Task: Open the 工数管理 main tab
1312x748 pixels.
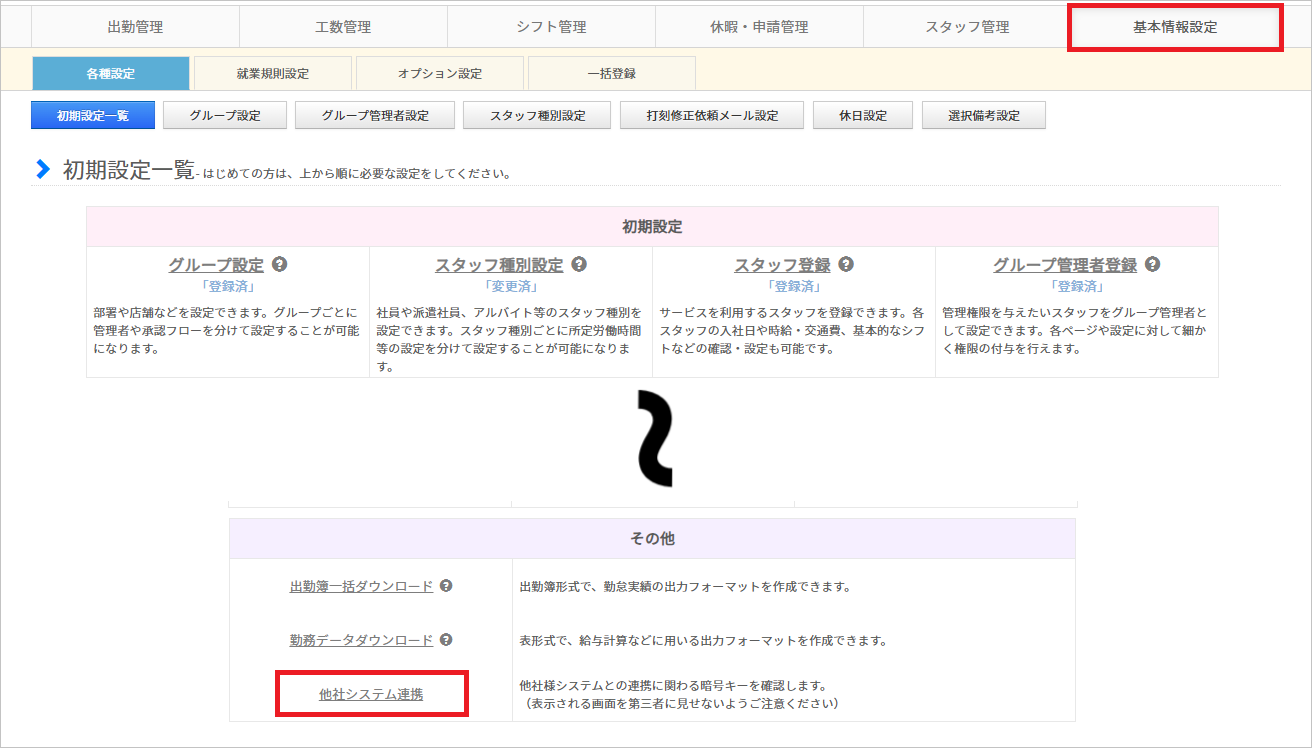Action: [343, 27]
